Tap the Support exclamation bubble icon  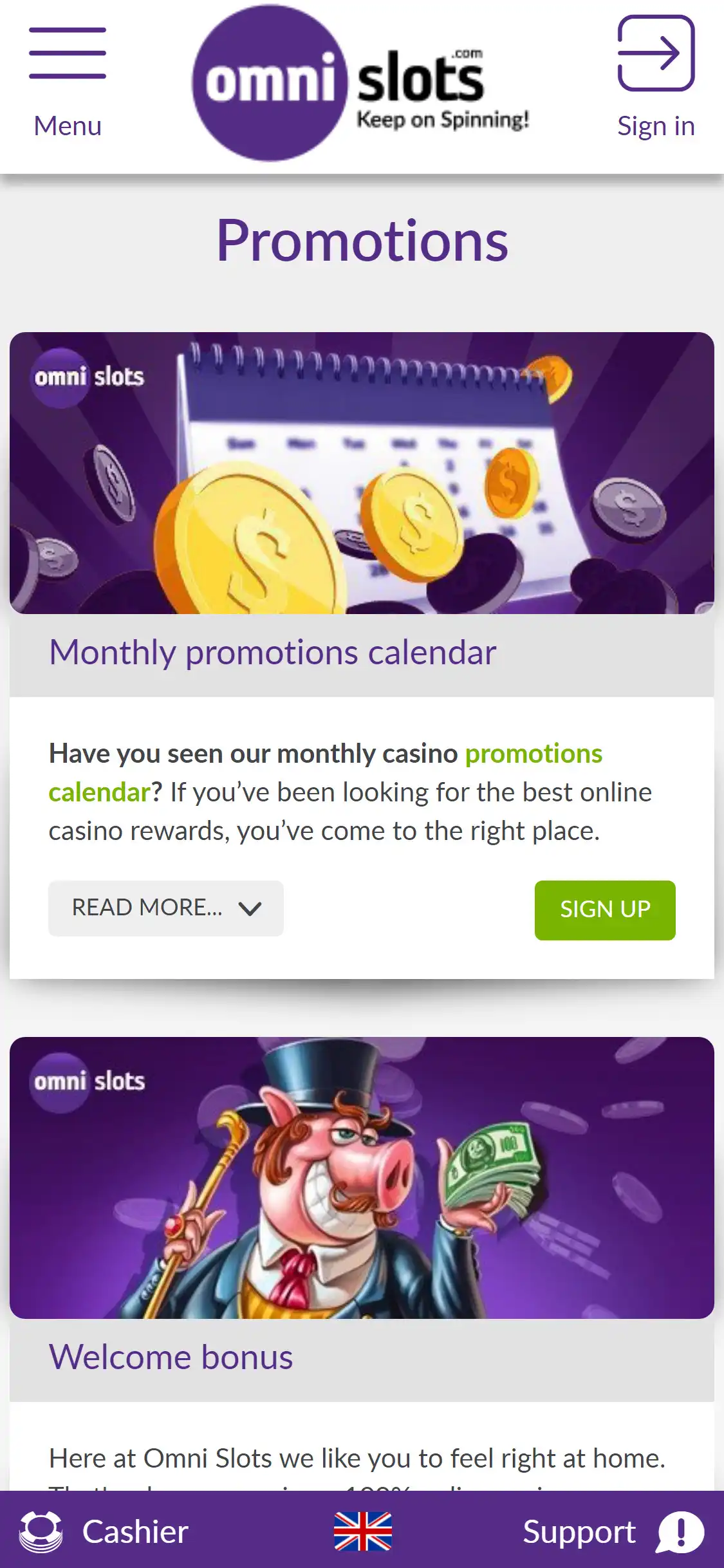[x=680, y=1532]
